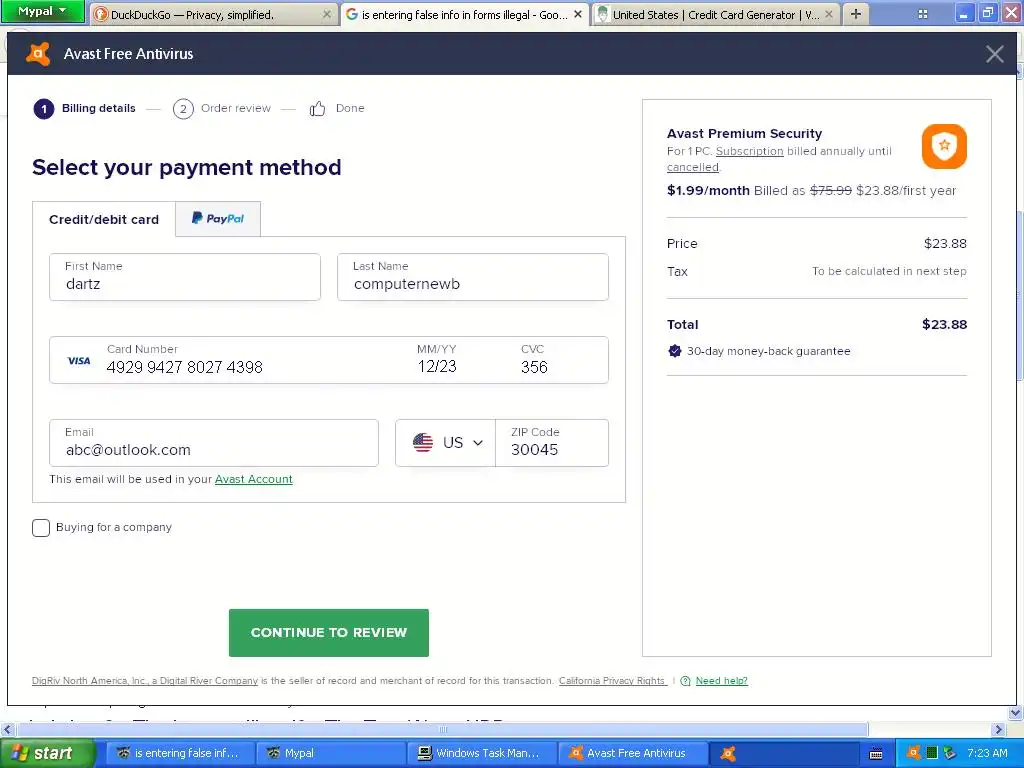
Task: Click the MM/YY expiry field
Action: point(437,360)
